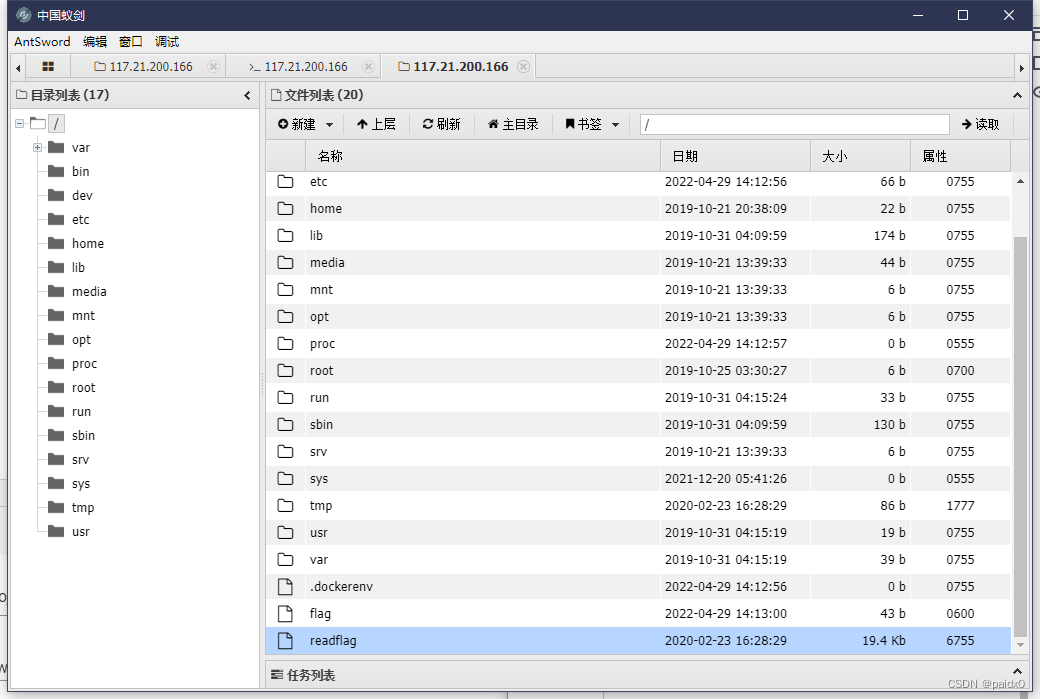Focus the path input field

pyautogui.click(x=795, y=124)
